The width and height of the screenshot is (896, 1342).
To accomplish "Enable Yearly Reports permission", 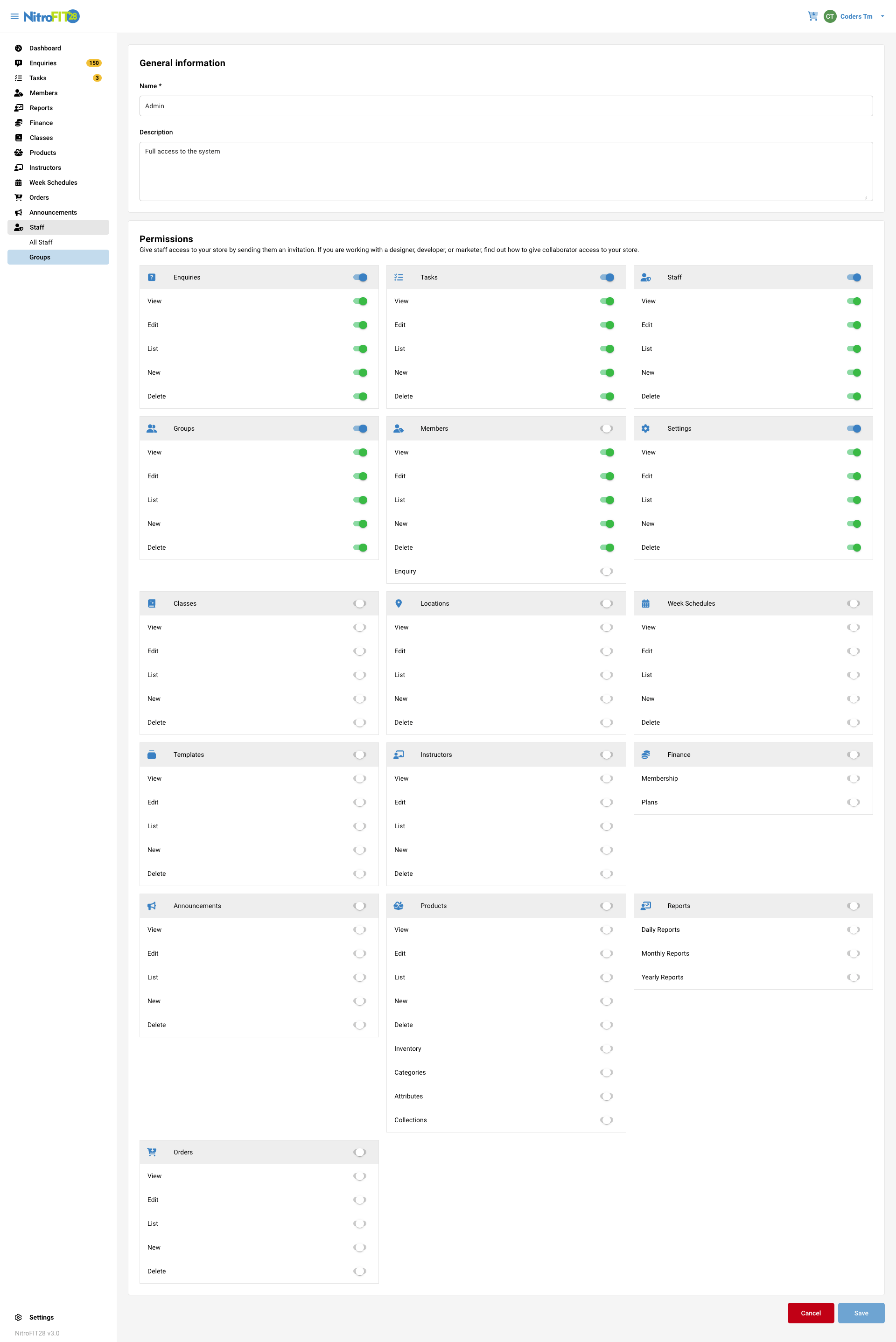I will pyautogui.click(x=854, y=977).
